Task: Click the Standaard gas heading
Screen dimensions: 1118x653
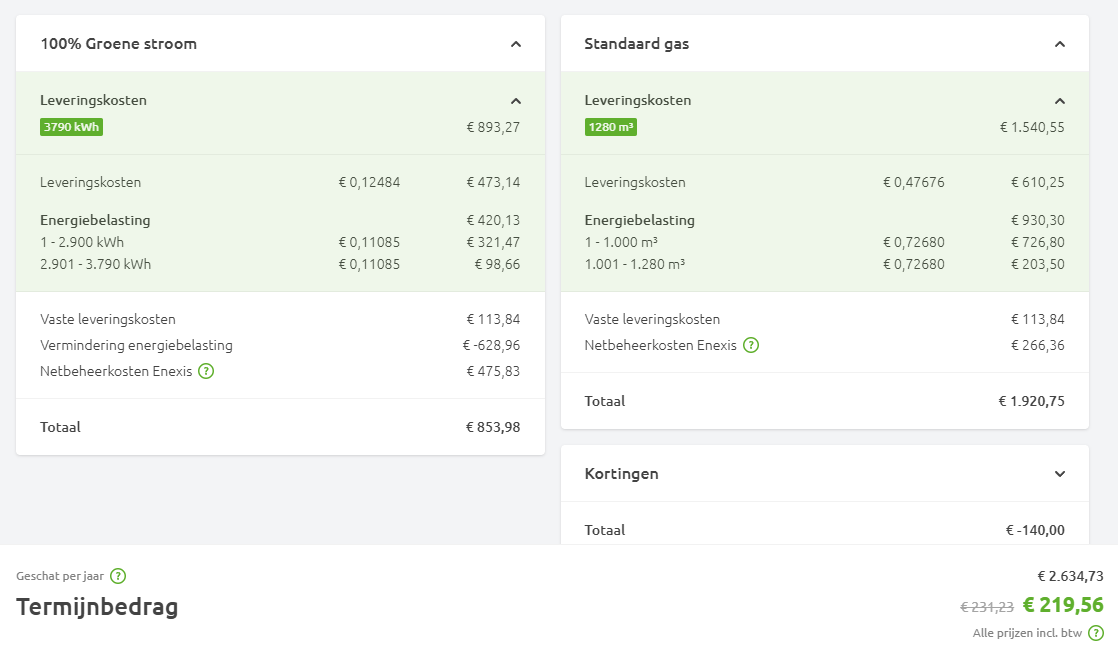Action: click(x=636, y=44)
